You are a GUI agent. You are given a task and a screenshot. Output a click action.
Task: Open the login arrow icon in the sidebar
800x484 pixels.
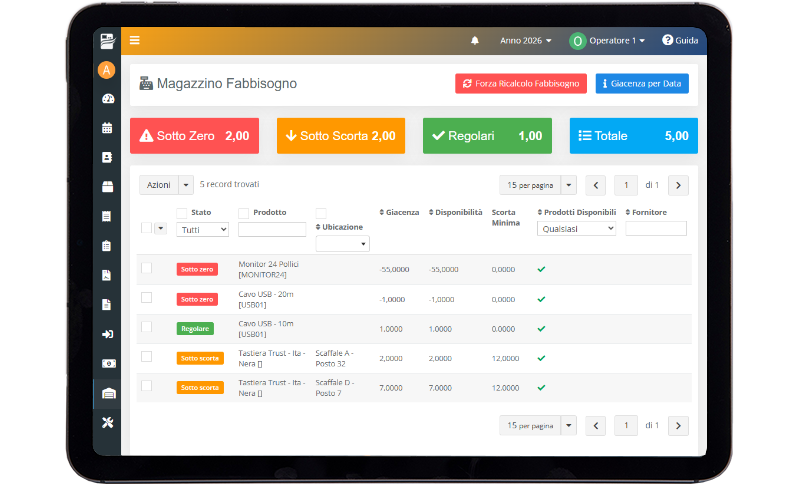[108, 335]
